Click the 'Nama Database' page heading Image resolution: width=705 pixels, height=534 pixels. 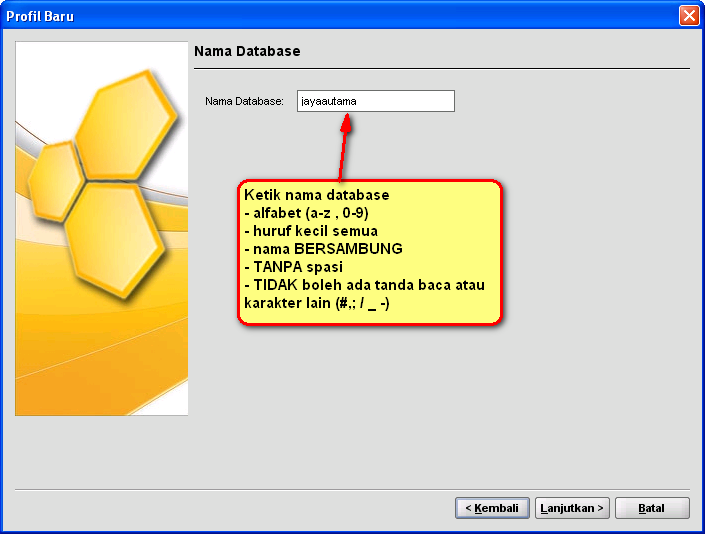tap(247, 51)
